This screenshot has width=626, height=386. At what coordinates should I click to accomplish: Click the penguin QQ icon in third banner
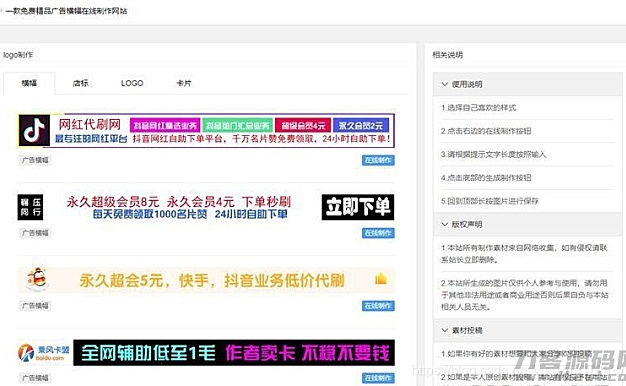[37, 279]
